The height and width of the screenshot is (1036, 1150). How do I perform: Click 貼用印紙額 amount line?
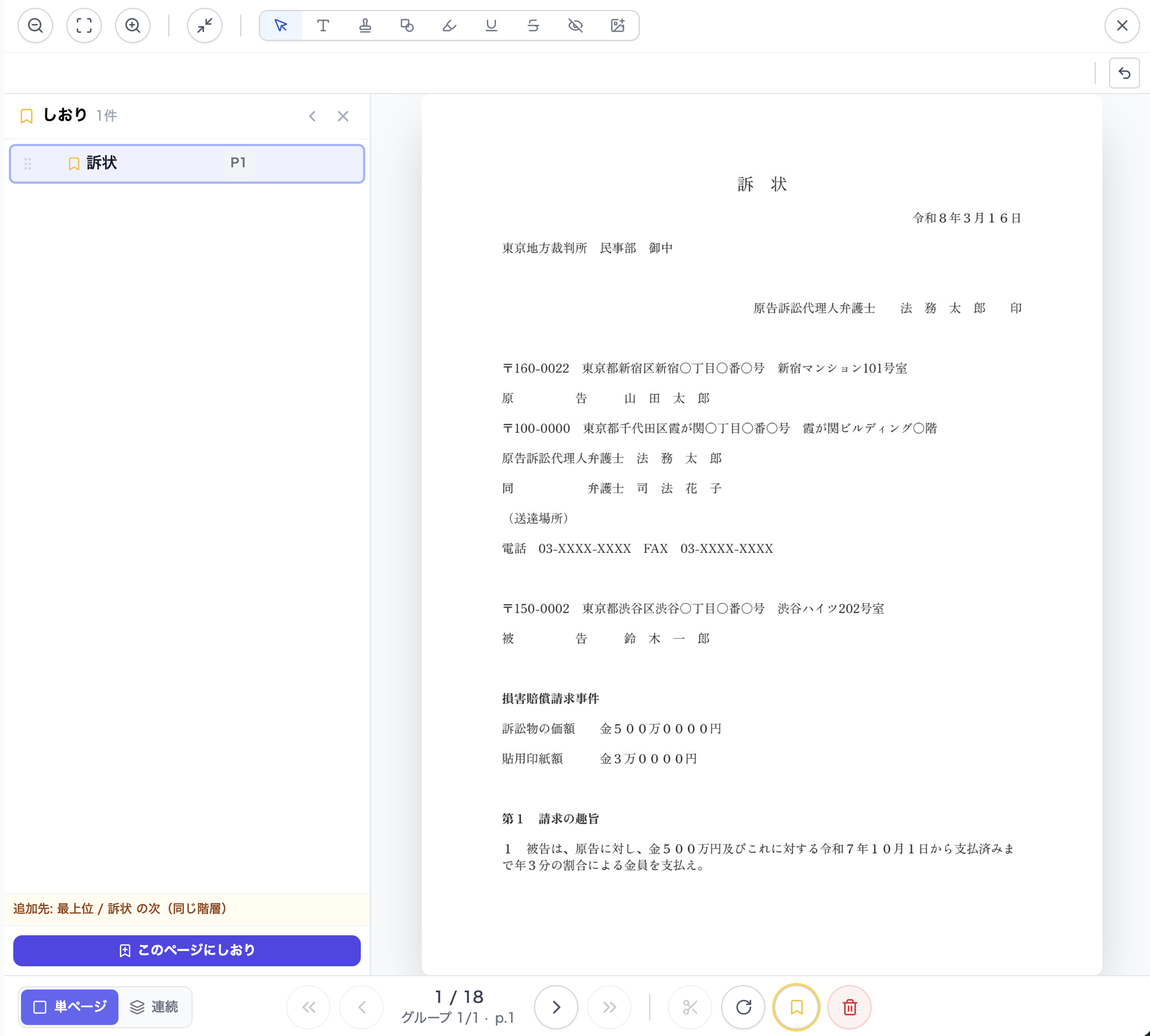(600, 759)
